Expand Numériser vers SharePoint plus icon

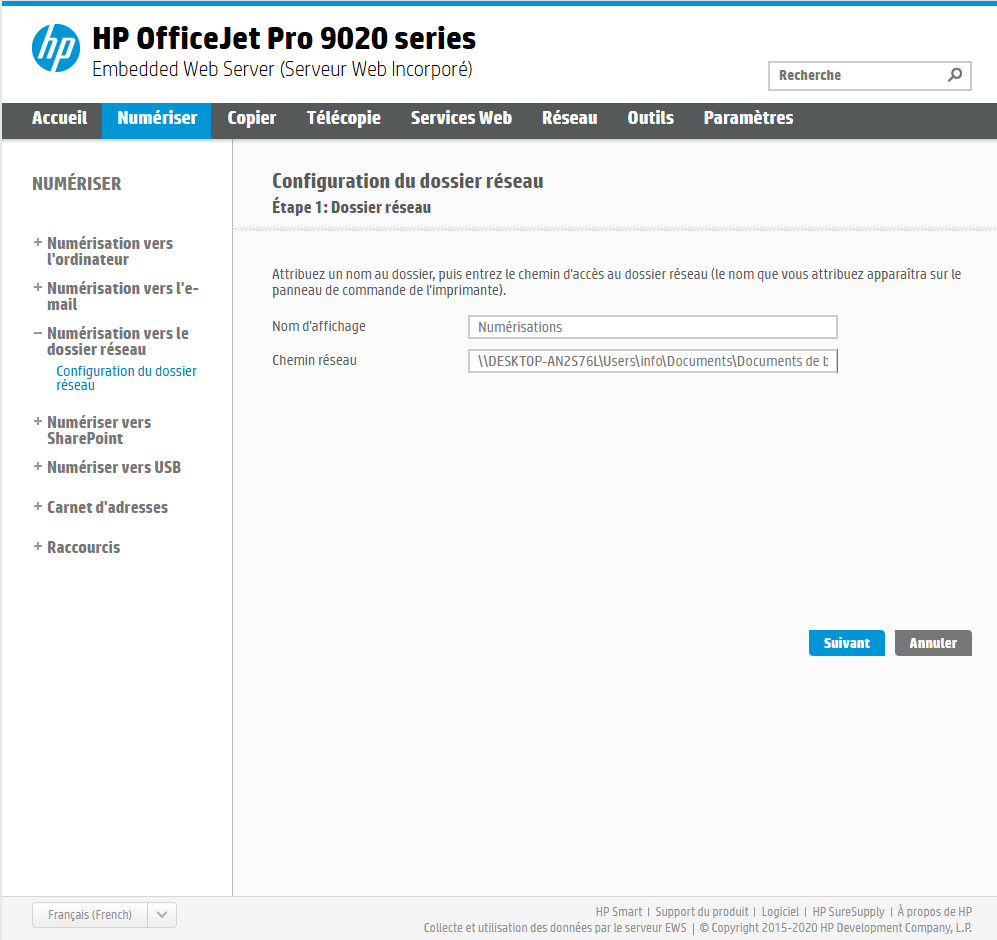(38, 422)
